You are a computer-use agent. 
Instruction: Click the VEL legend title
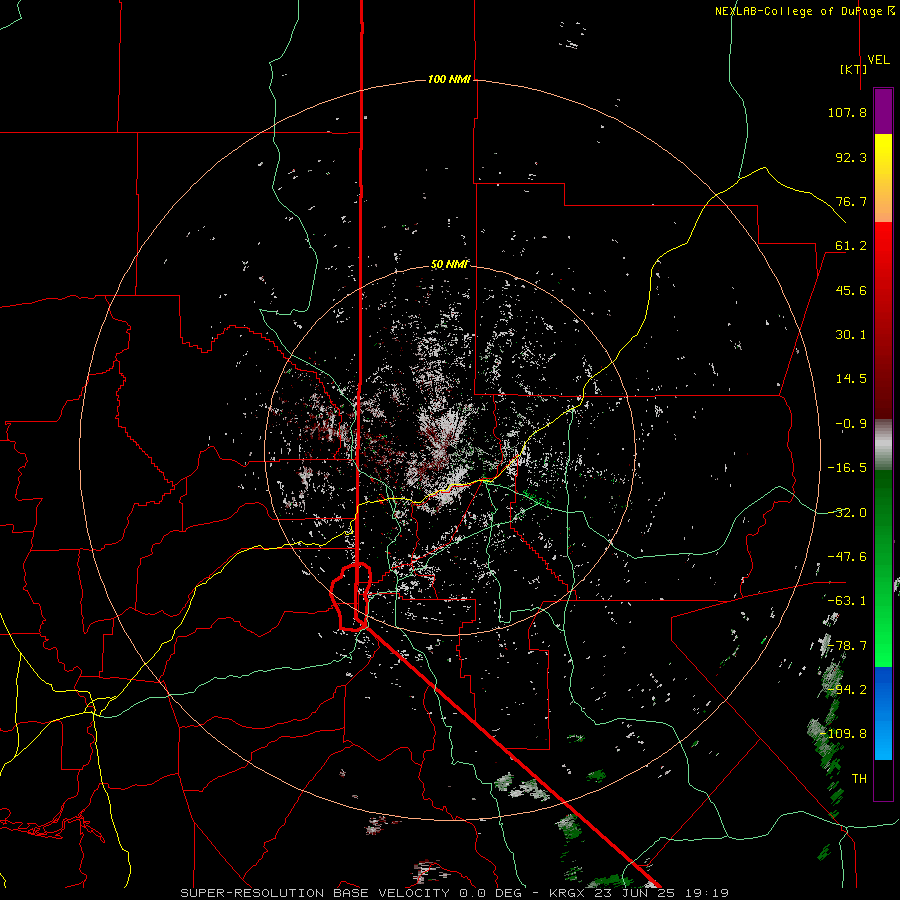tap(878, 60)
